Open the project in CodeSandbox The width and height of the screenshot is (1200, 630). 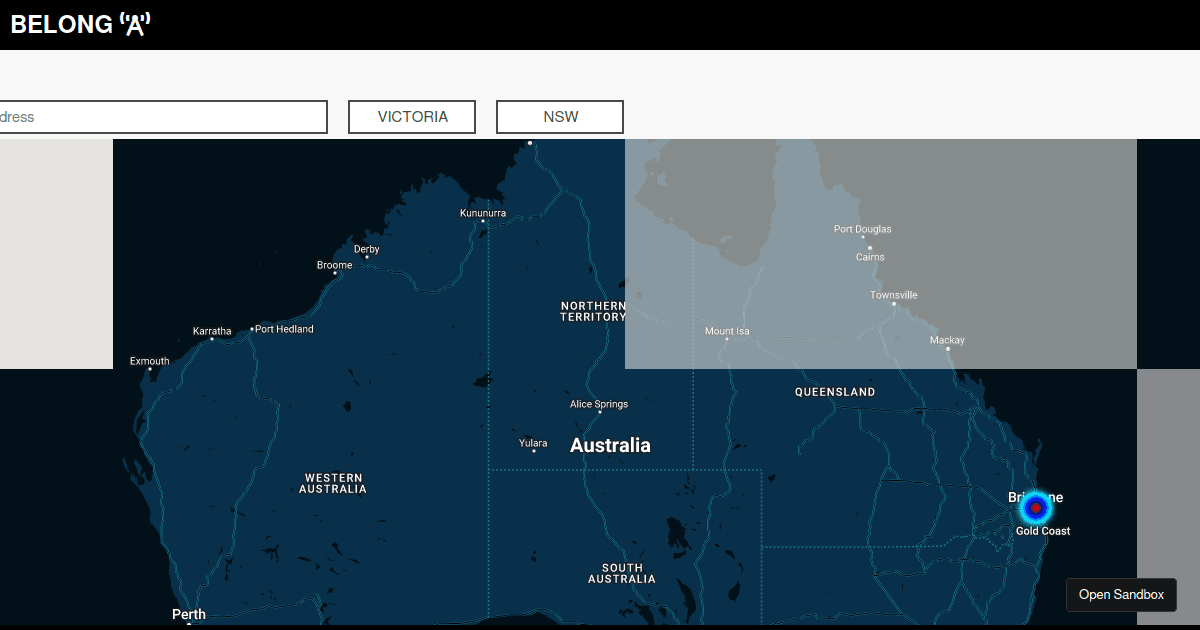[1121, 594]
